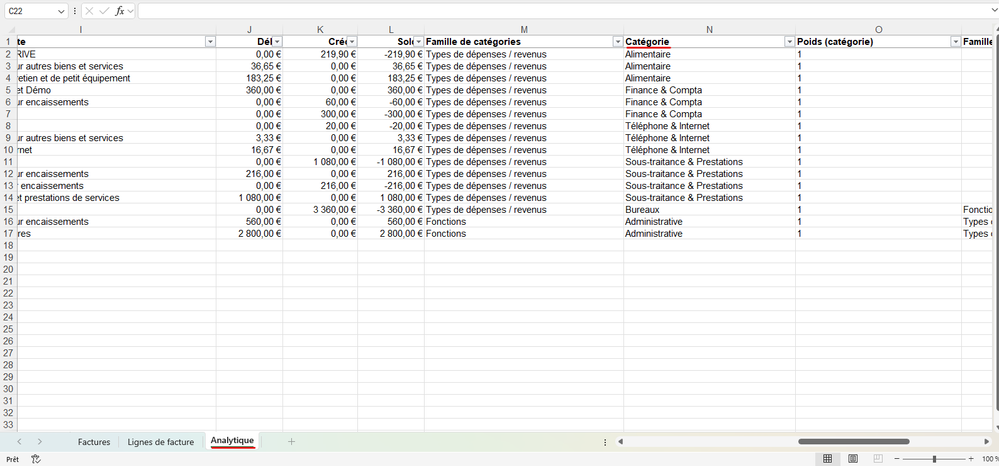
Task: Click zoom out minus button
Action: tap(899, 459)
